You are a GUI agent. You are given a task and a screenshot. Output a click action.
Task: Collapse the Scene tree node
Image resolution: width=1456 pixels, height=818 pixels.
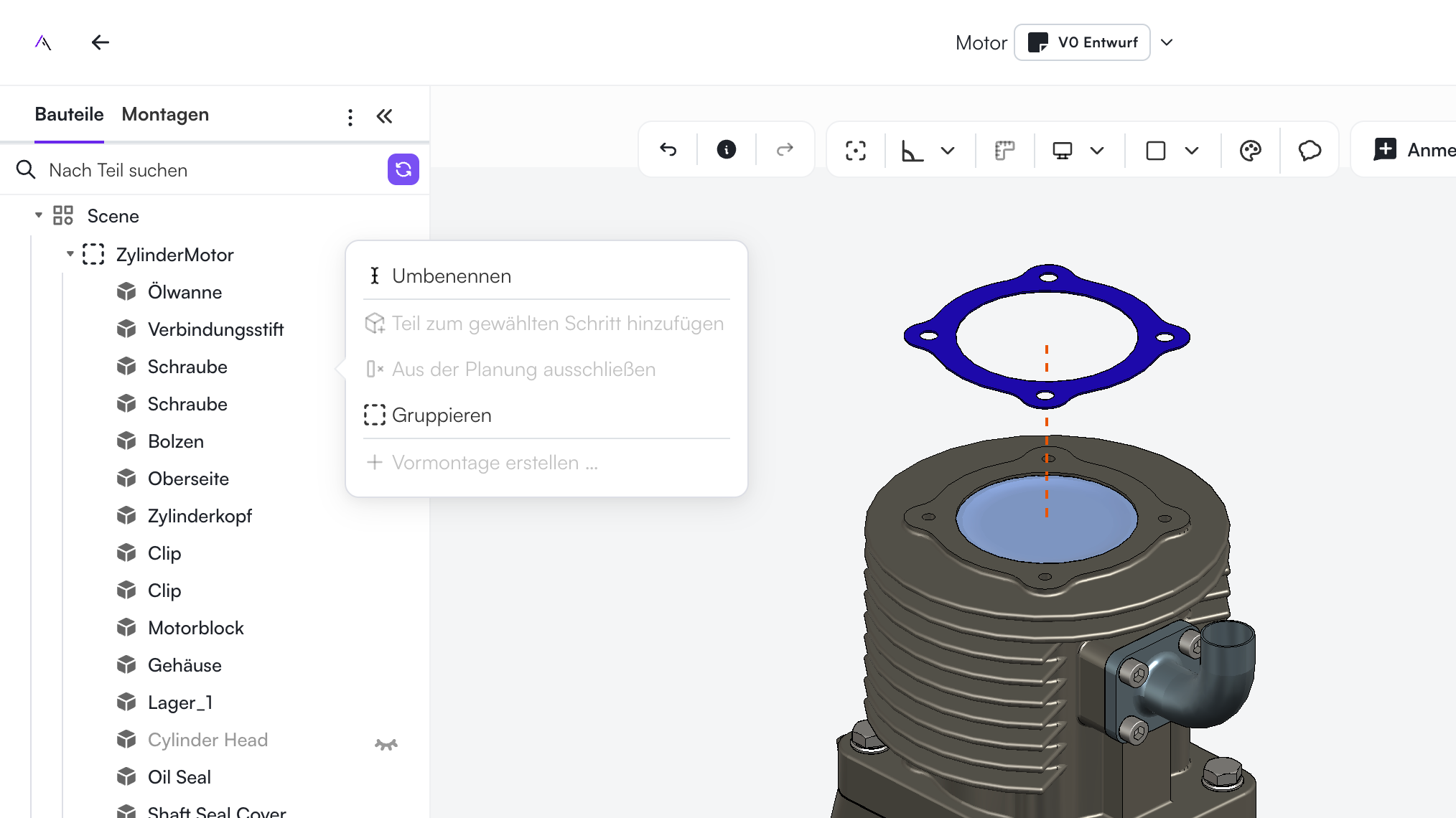pyautogui.click(x=39, y=215)
